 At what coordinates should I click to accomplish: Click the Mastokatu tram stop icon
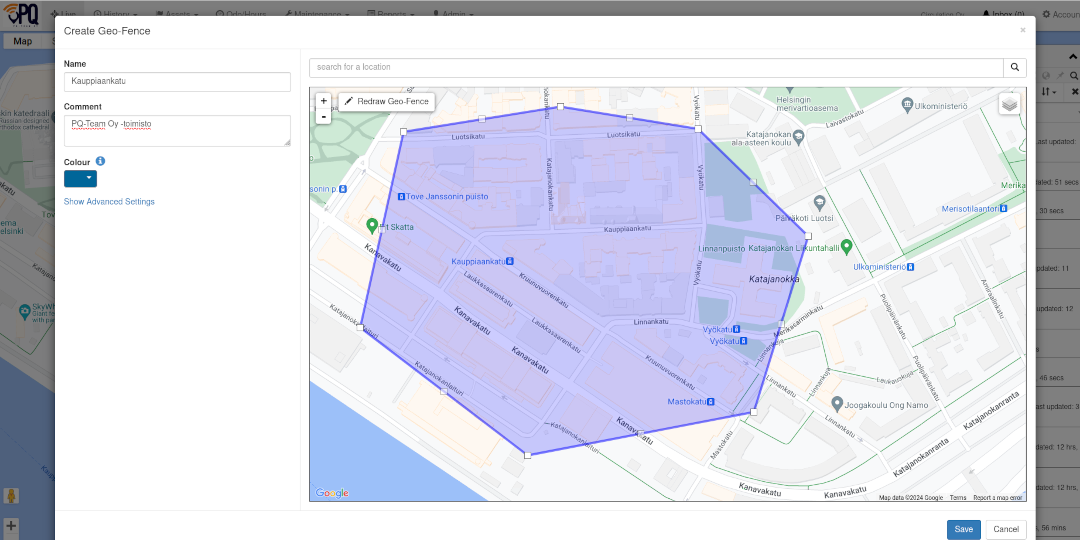click(711, 402)
